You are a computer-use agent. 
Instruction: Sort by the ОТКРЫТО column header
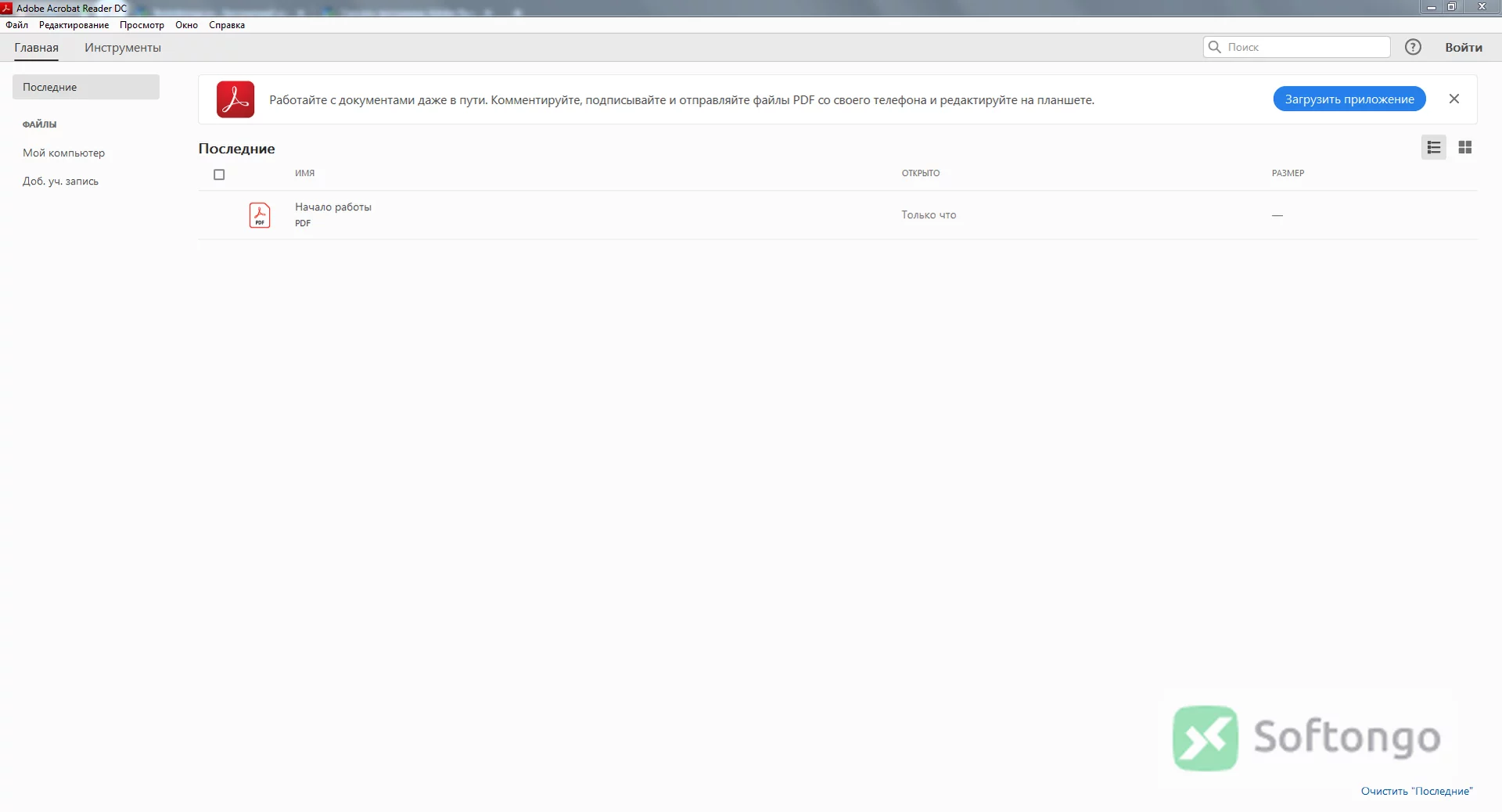tap(921, 174)
